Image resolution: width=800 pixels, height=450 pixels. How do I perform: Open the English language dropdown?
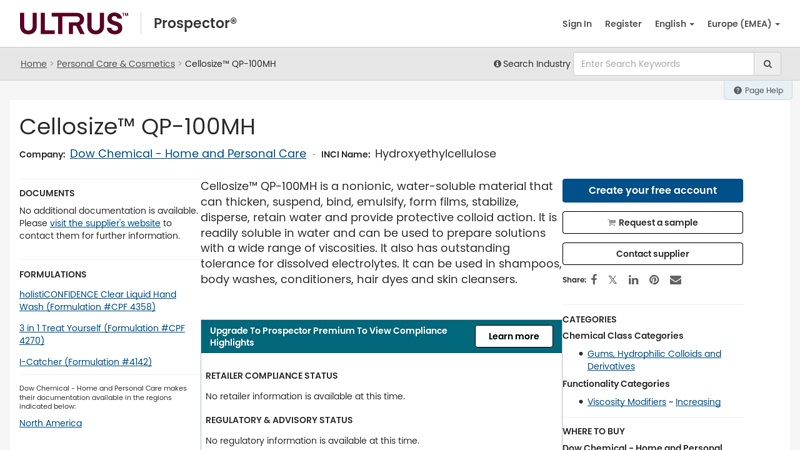674,24
